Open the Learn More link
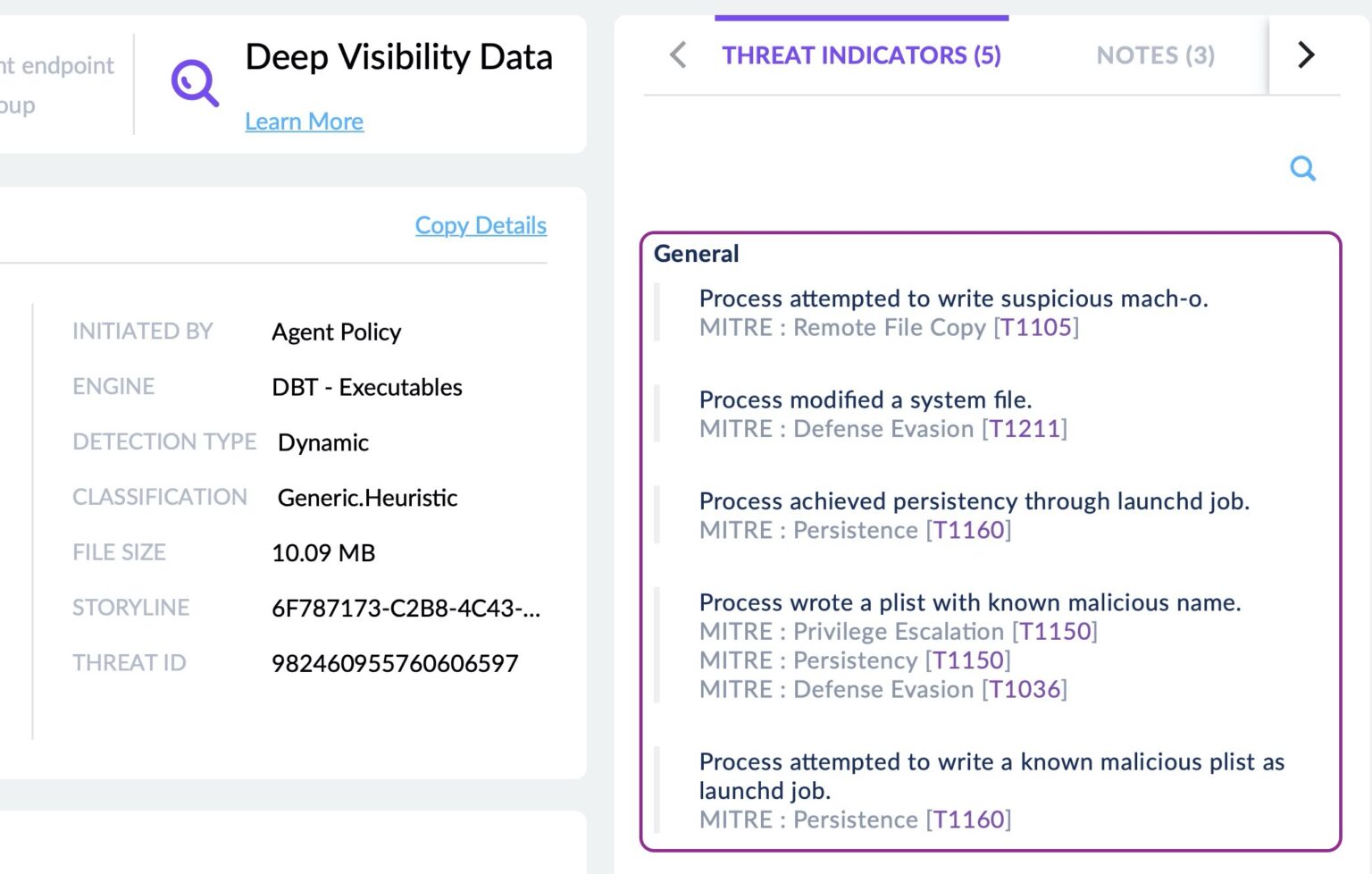Screen dimensions: 1372x874 pyautogui.click(x=304, y=121)
